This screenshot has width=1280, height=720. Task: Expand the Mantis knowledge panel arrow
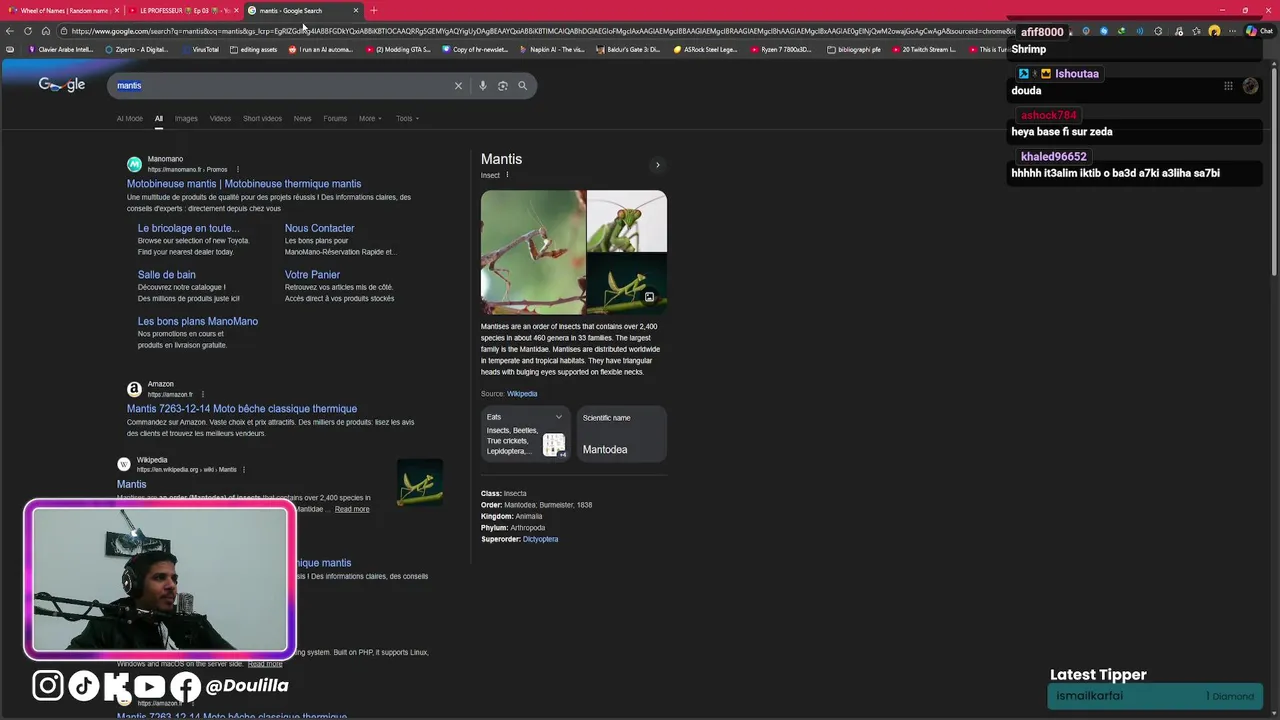pyautogui.click(x=657, y=165)
